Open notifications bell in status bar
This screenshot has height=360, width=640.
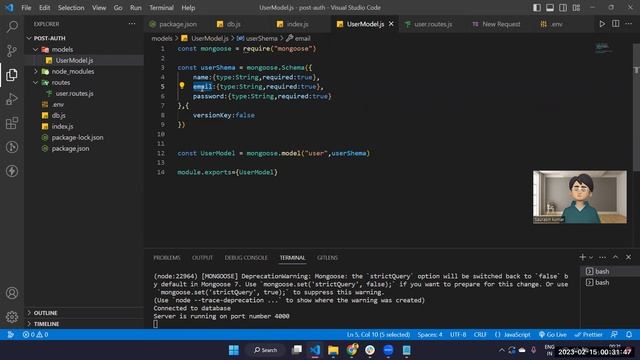[629, 335]
